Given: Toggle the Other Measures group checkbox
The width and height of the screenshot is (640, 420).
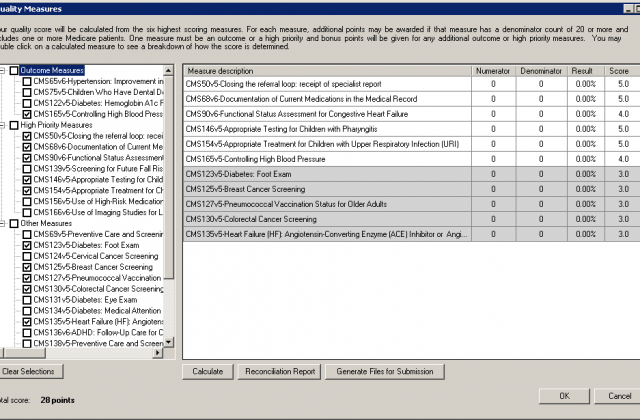Looking at the screenshot, I should (14, 224).
